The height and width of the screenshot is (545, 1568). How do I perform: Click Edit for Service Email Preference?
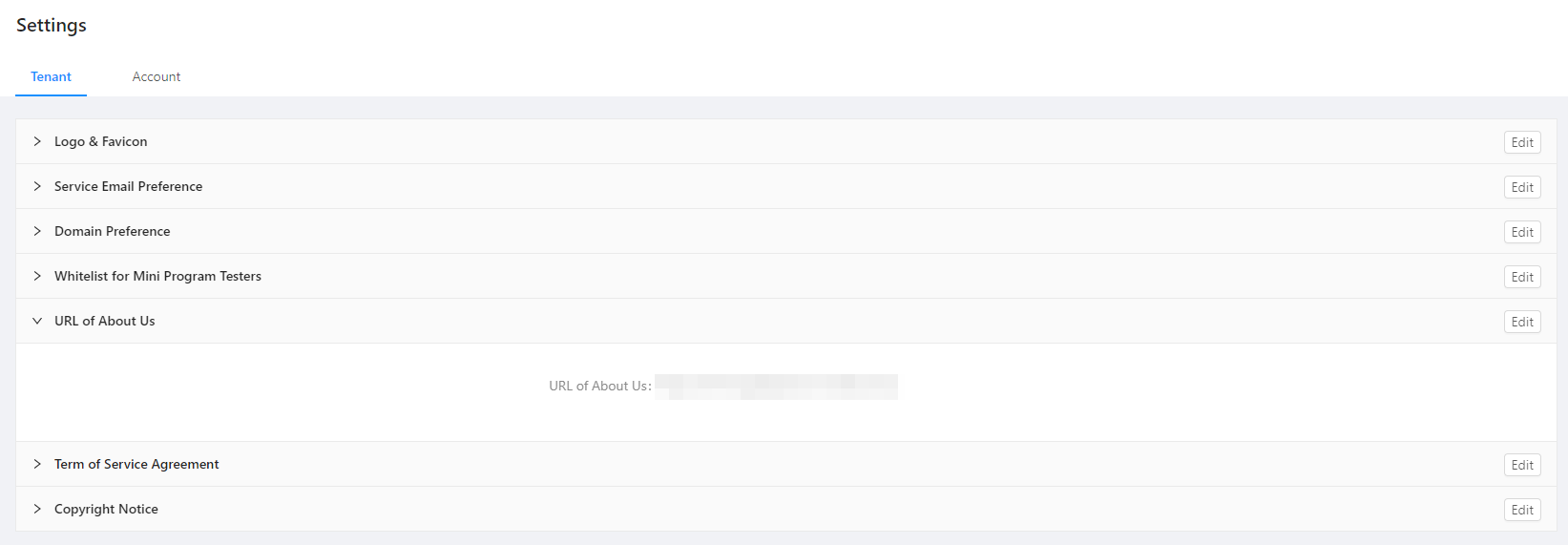(1522, 187)
